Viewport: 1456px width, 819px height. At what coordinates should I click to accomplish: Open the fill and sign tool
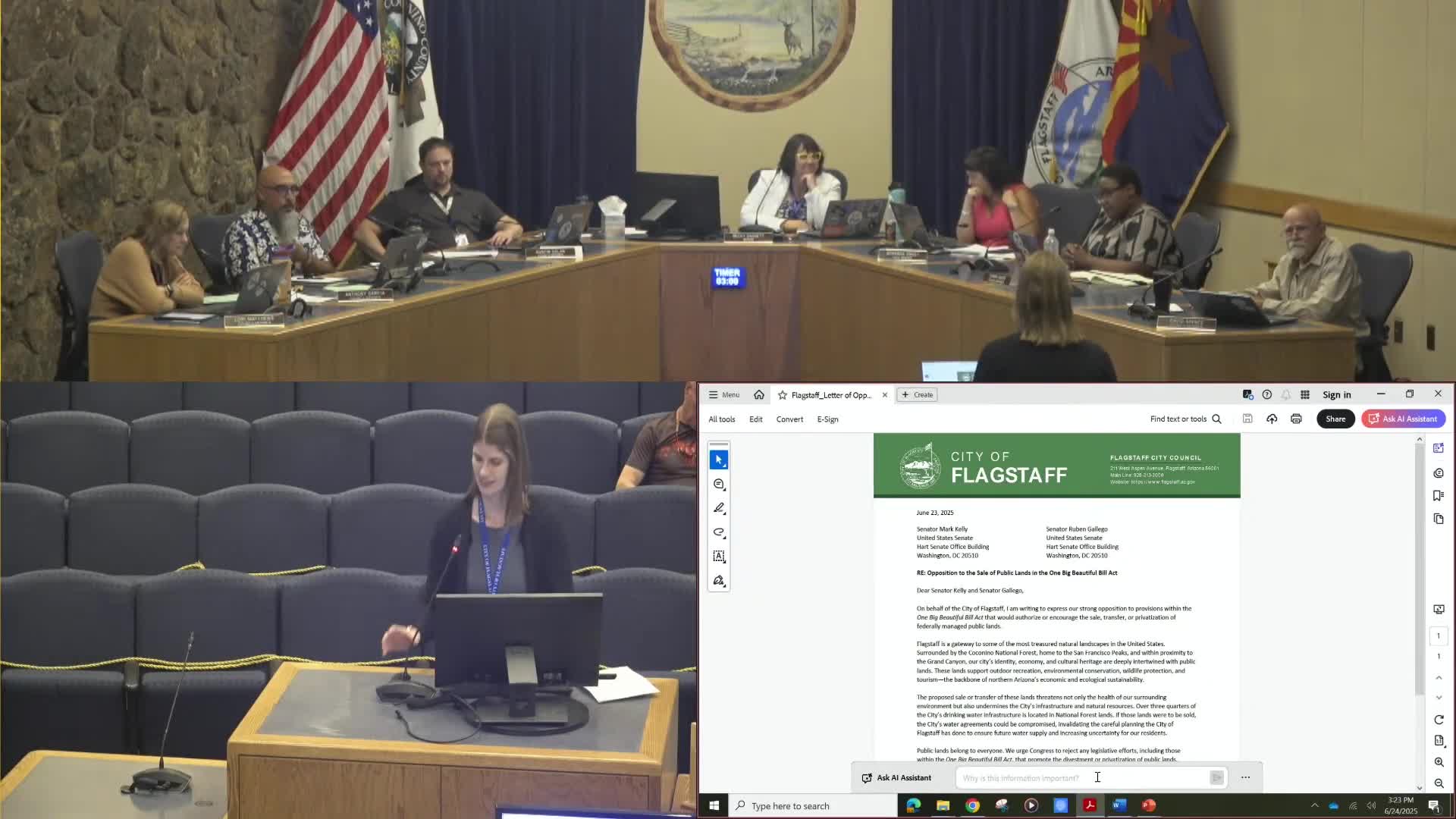(x=718, y=581)
